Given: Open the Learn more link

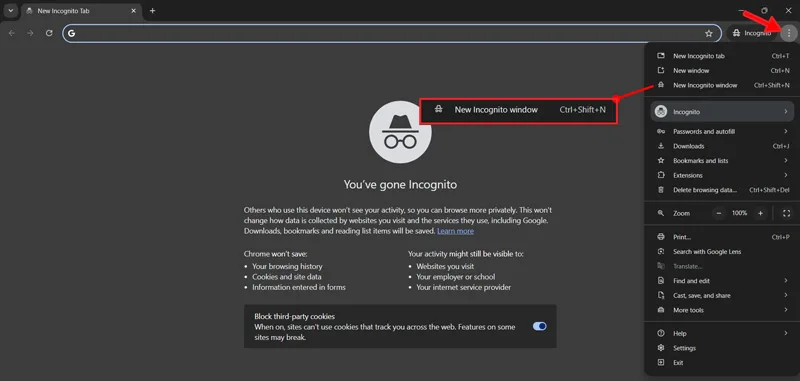Looking at the screenshot, I should click(x=455, y=231).
